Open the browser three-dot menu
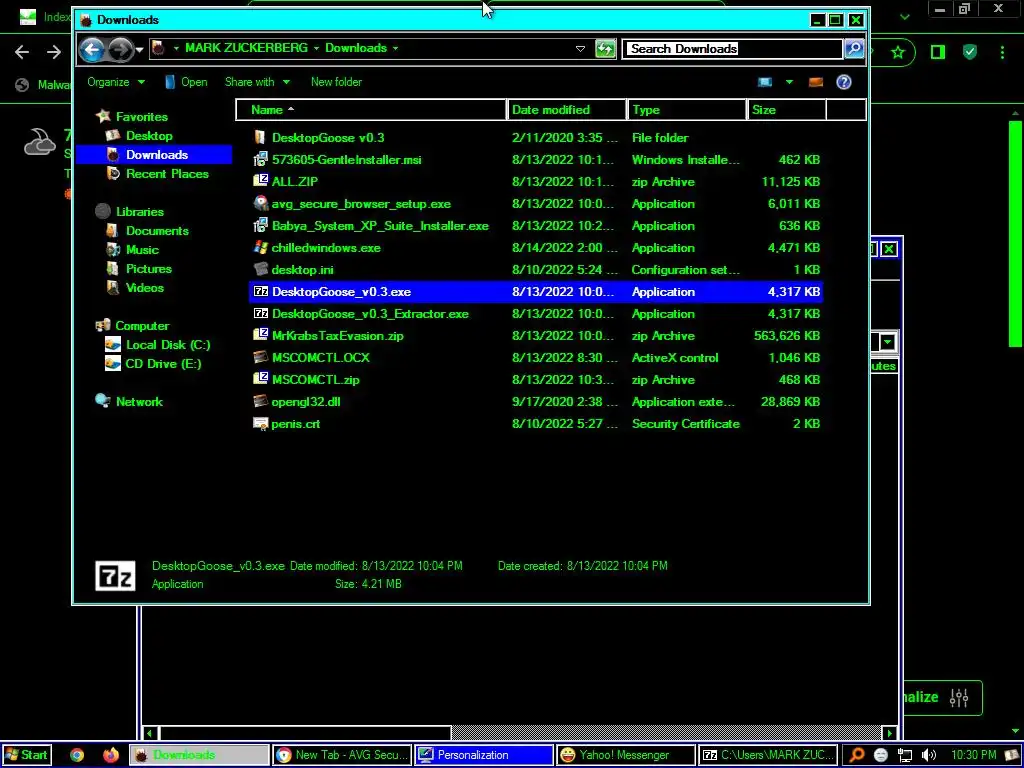The height and width of the screenshot is (768, 1024). 1002,52
